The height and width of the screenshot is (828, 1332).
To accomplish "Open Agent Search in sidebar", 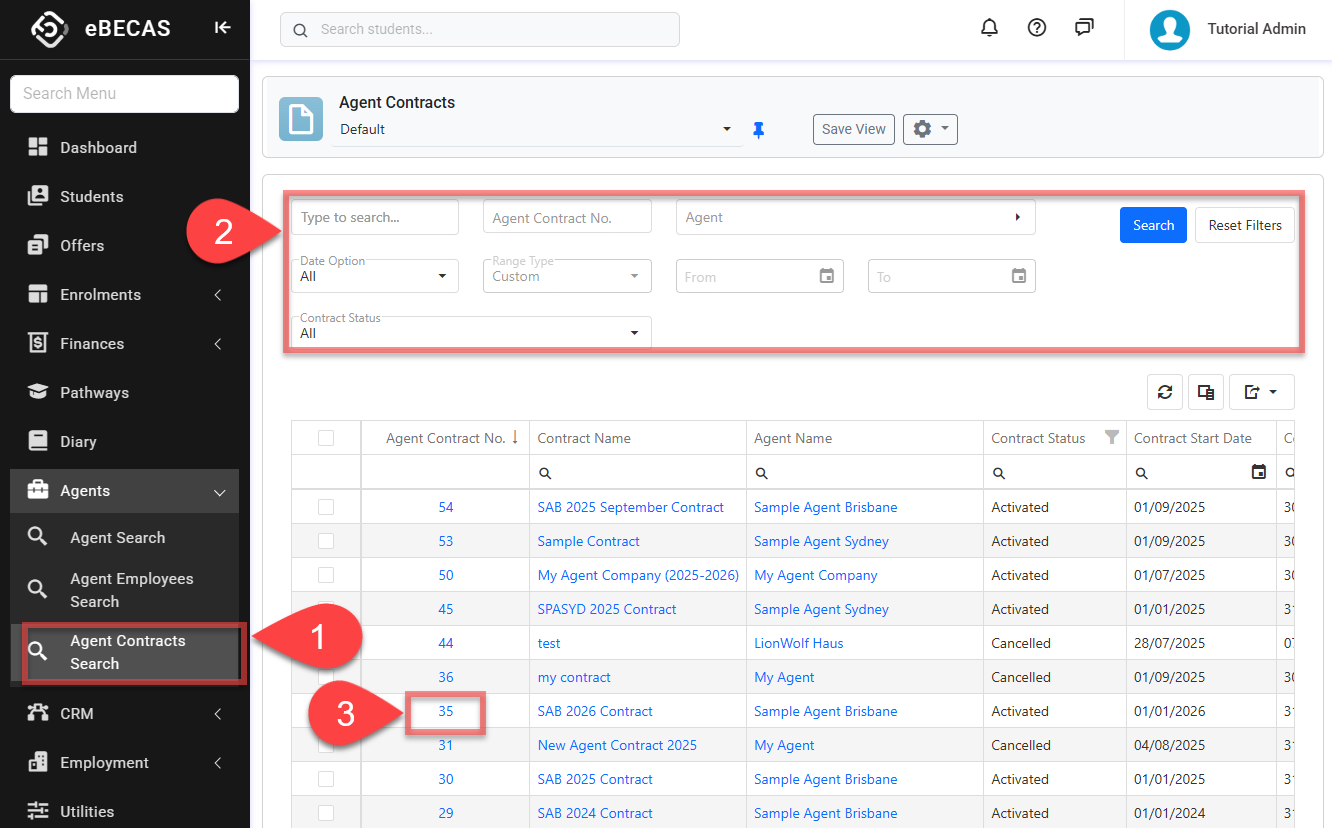I will pyautogui.click(x=117, y=538).
